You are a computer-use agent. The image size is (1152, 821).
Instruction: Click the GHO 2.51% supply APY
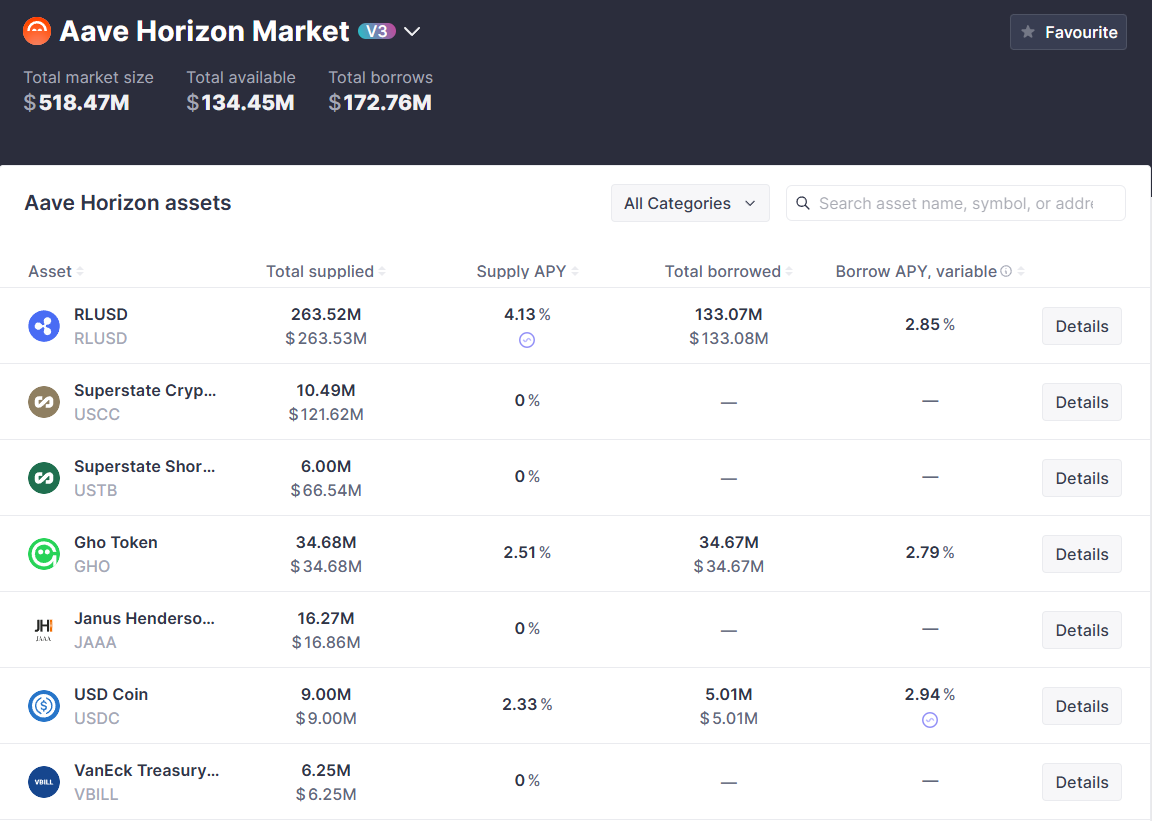point(527,553)
